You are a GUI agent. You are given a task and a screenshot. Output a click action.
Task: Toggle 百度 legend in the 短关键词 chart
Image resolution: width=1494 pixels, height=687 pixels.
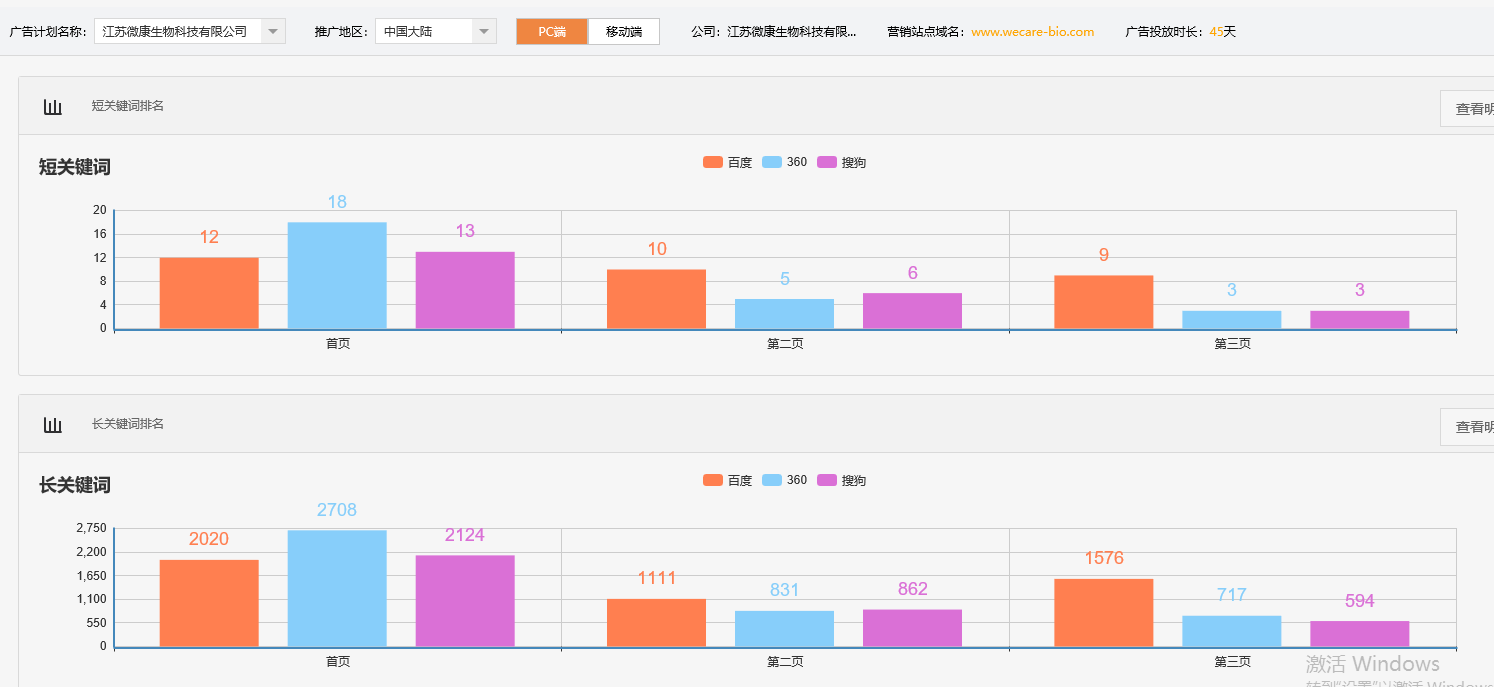tap(739, 163)
